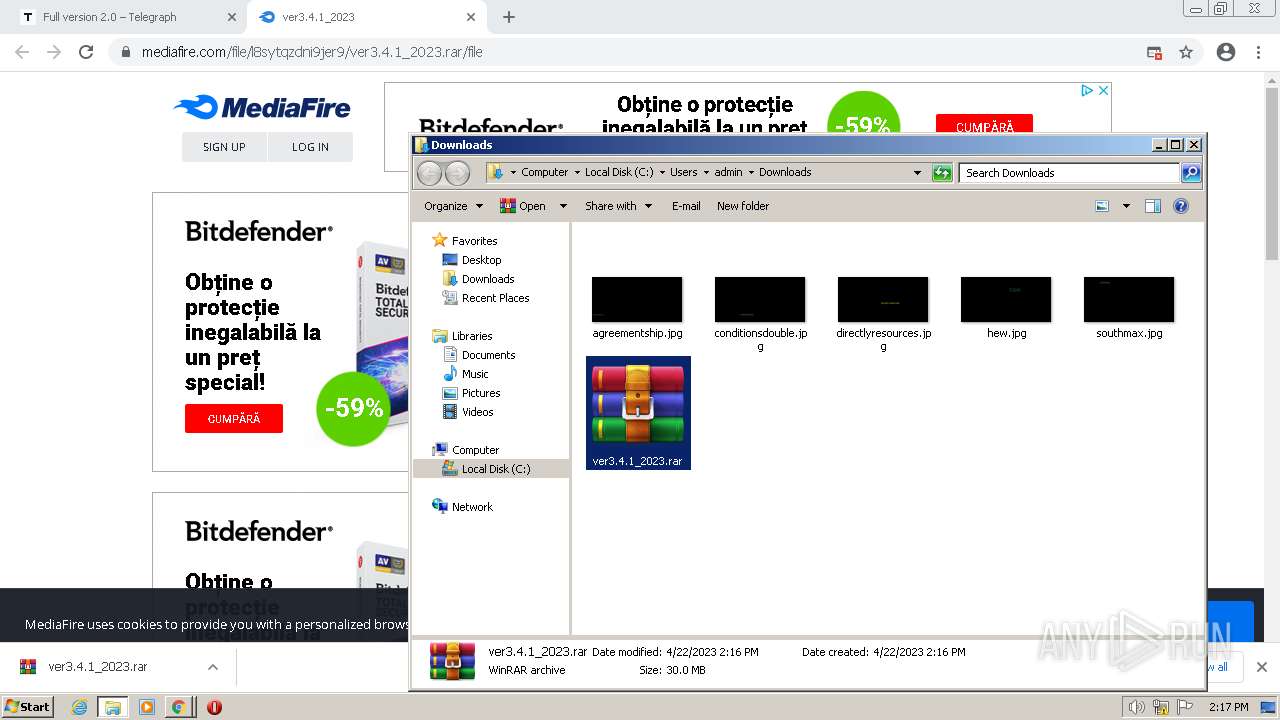This screenshot has height=720, width=1280.
Task: Close the ver3.4.1_2023 browser tab
Action: (x=471, y=17)
